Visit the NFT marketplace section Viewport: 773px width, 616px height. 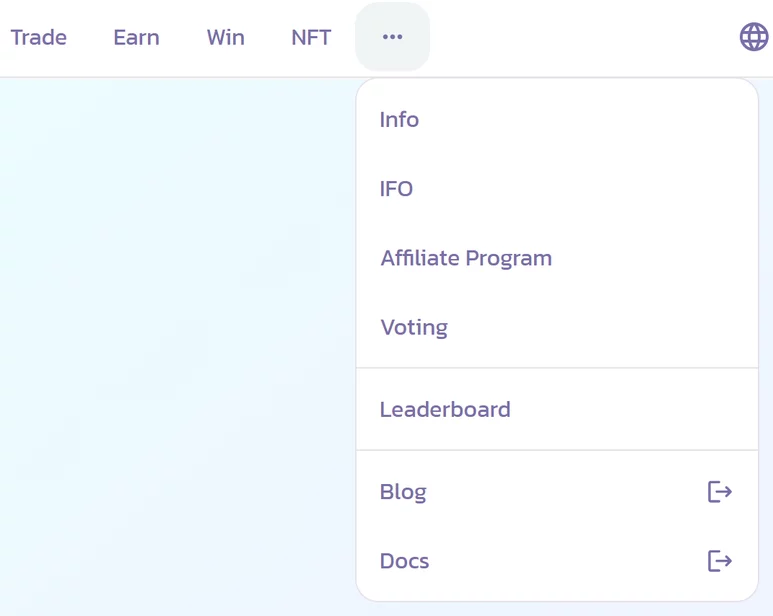point(311,37)
